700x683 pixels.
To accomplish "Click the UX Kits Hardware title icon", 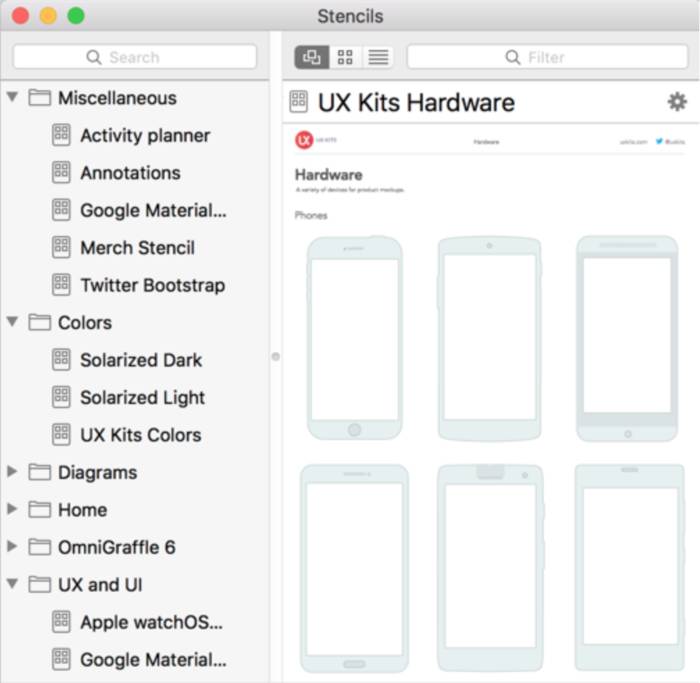I will click(x=299, y=102).
